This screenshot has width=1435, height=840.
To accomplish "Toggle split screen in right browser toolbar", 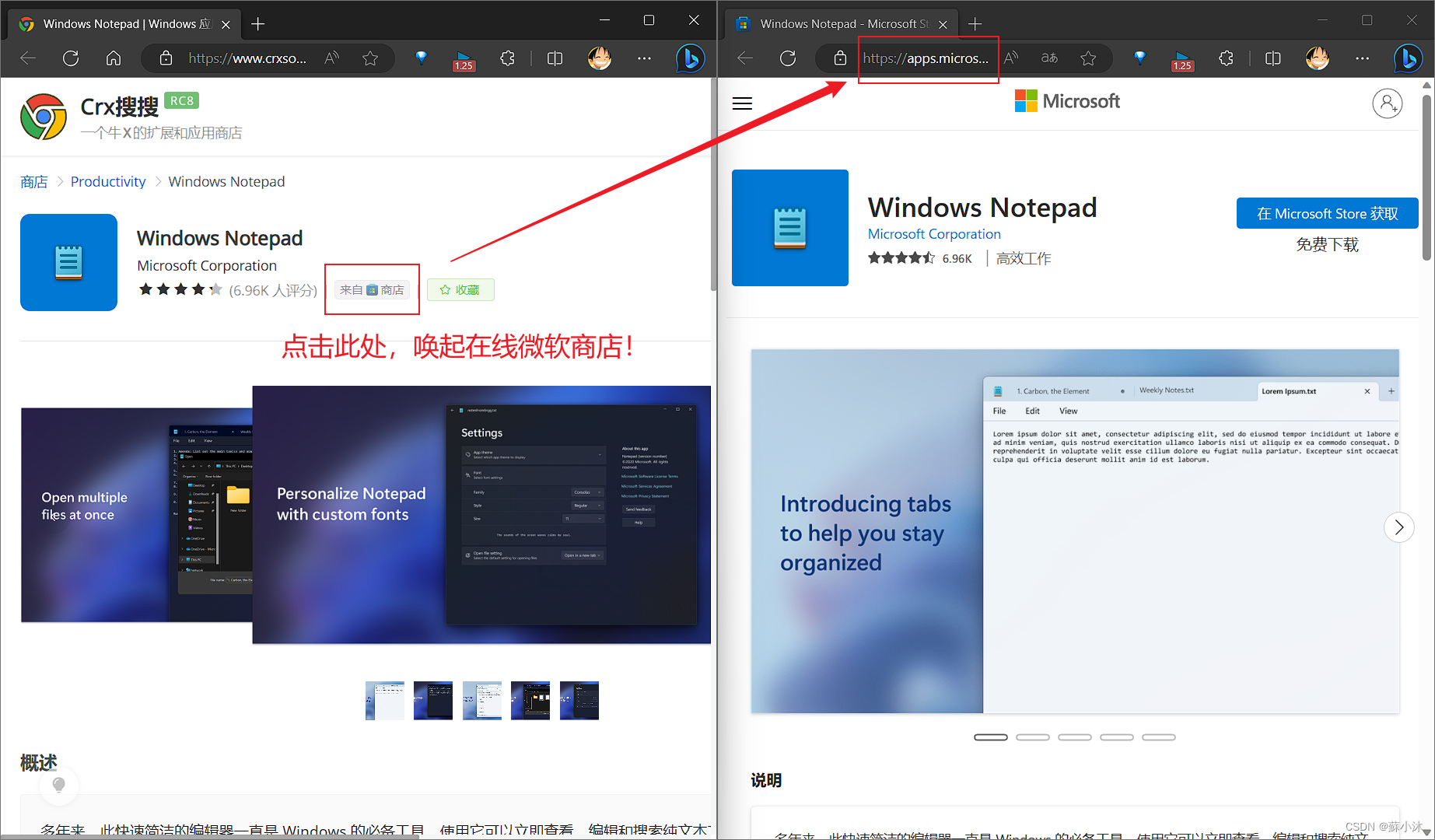I will 1272,58.
